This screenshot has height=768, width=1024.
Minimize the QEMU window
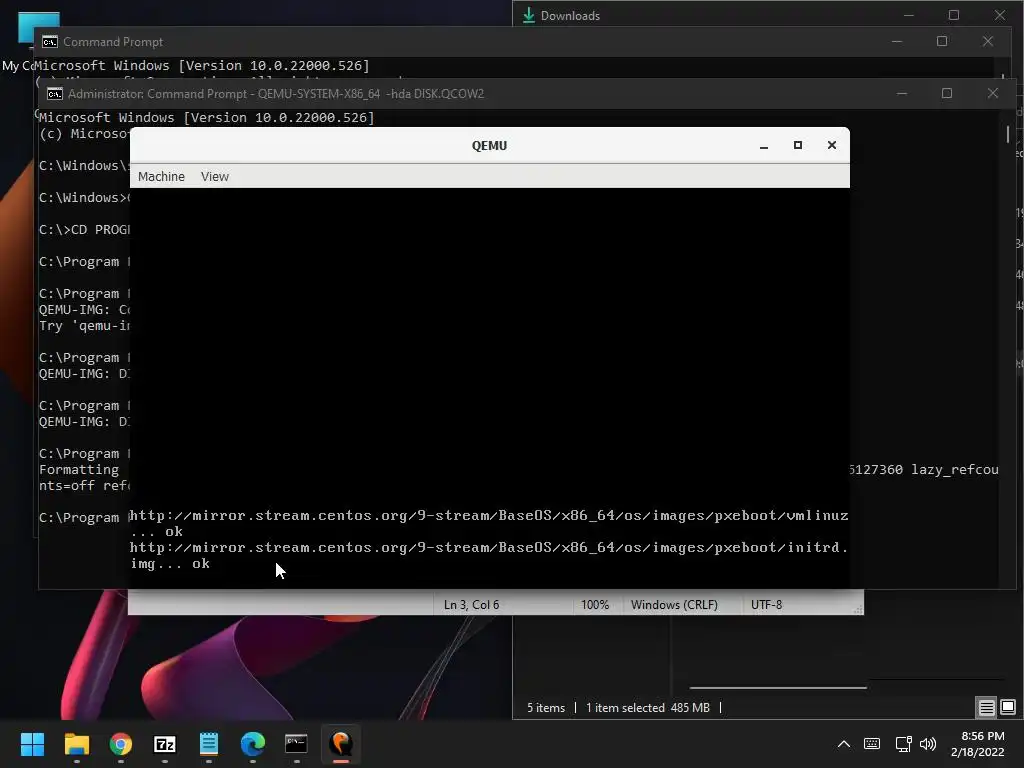tap(763, 146)
